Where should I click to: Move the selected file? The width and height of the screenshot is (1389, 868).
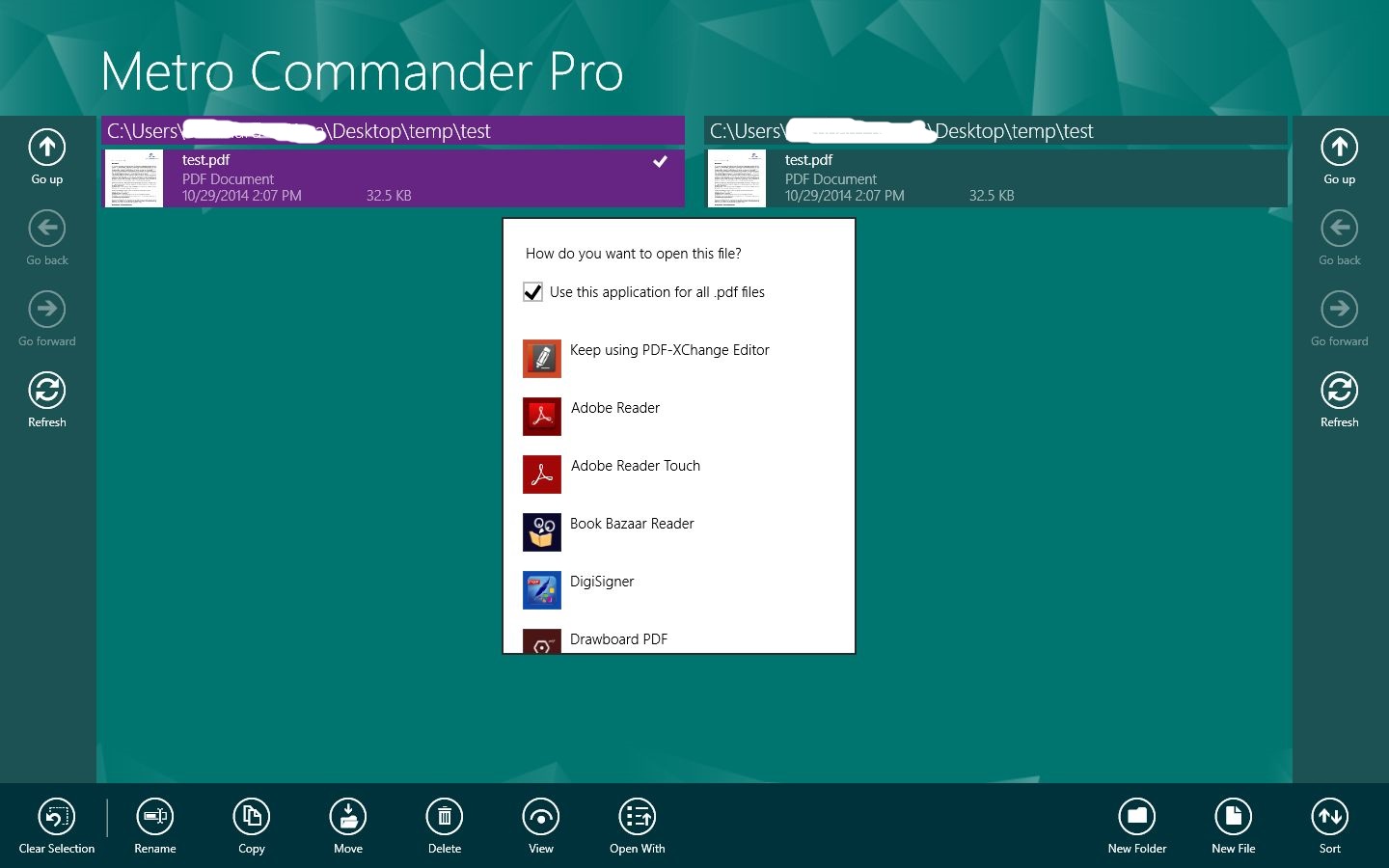coord(348,817)
